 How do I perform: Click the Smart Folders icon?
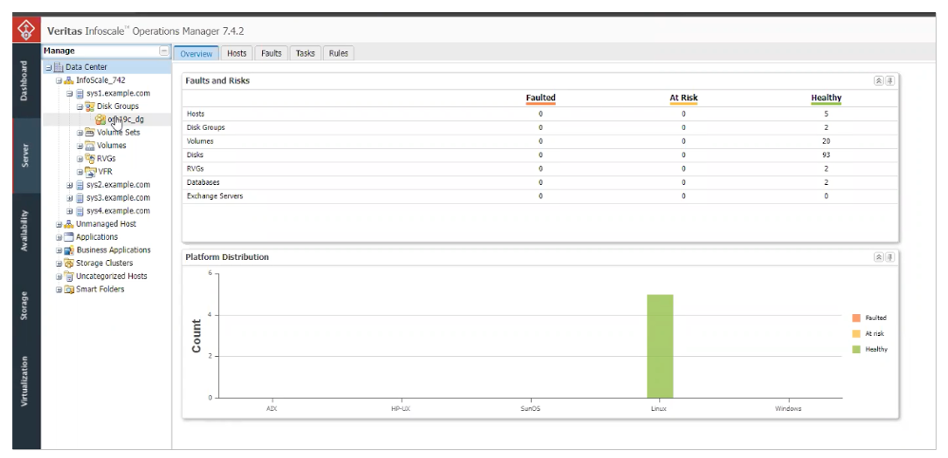pos(69,289)
